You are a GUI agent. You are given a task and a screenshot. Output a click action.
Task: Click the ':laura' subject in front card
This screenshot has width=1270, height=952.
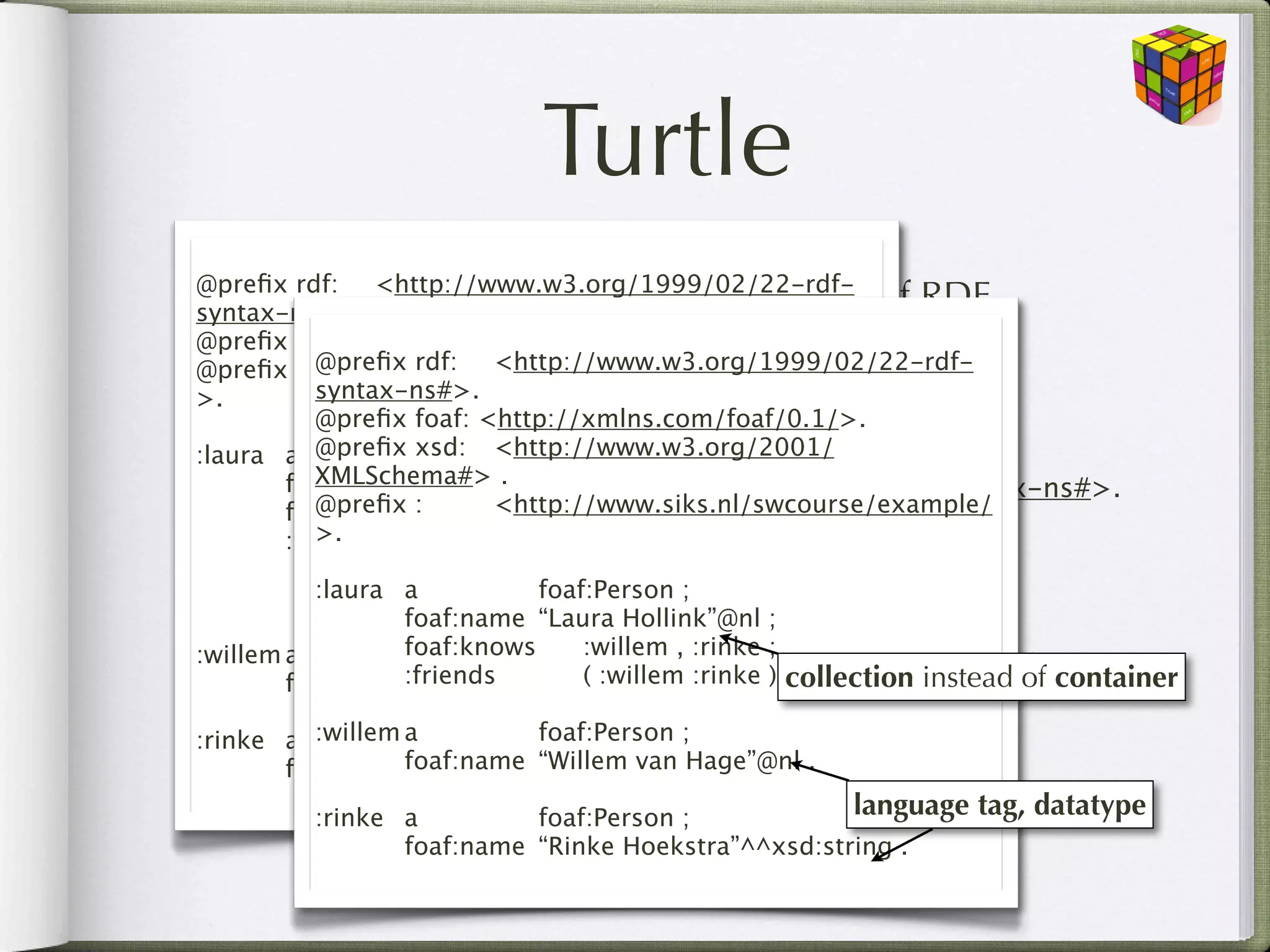click(x=349, y=590)
